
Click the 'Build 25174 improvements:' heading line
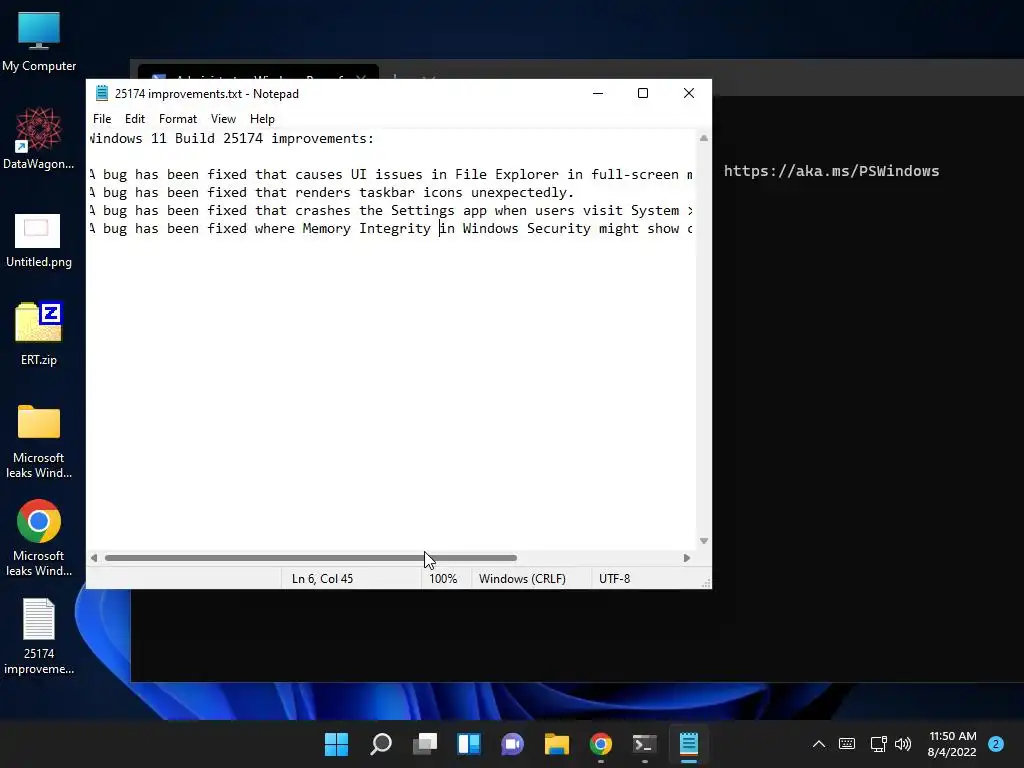[x=232, y=138]
